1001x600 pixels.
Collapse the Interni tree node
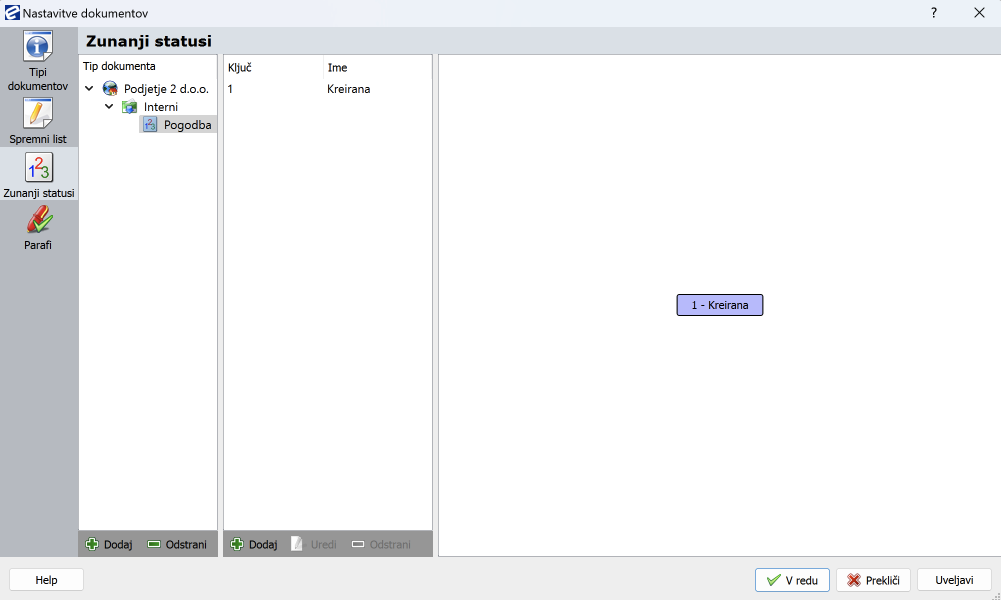(x=109, y=107)
